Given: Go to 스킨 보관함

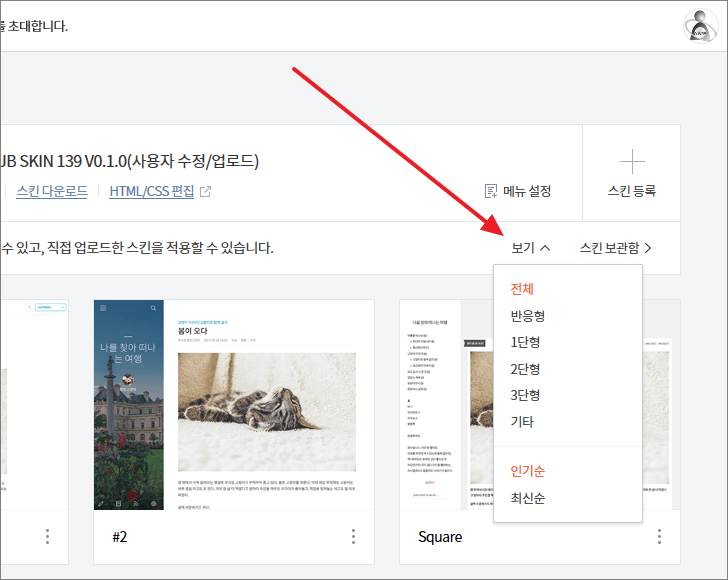Looking at the screenshot, I should pos(615,248).
